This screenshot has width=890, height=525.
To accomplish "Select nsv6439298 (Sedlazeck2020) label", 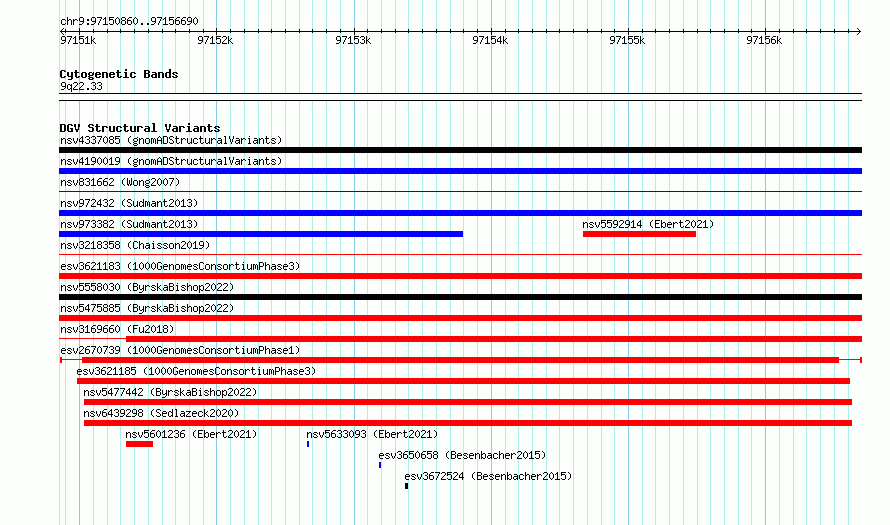I will click(161, 413).
